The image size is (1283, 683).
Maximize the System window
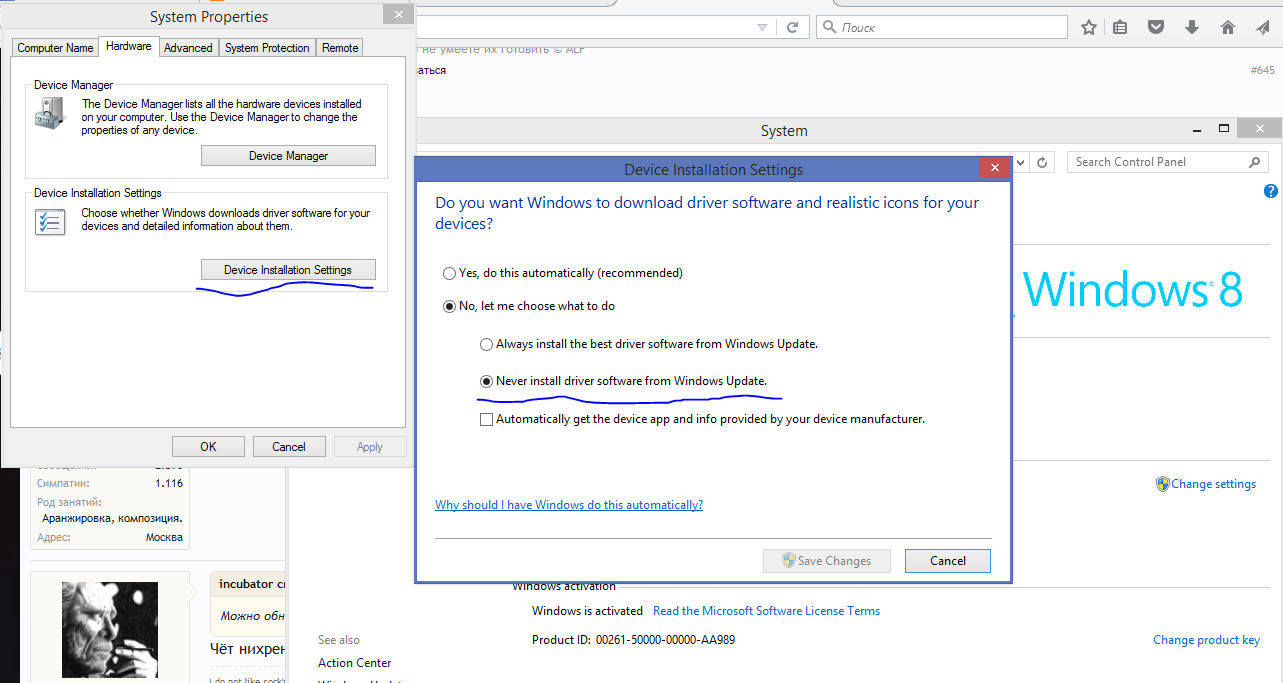1223,129
